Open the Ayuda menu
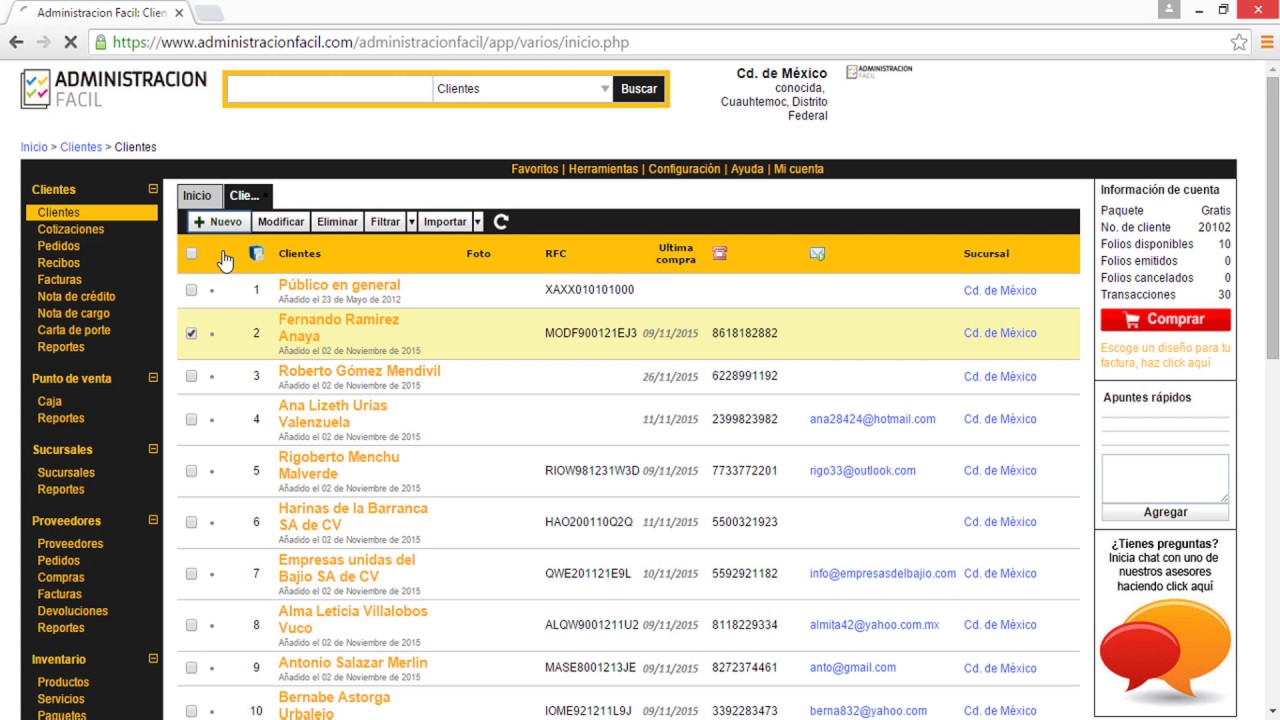 (x=747, y=169)
